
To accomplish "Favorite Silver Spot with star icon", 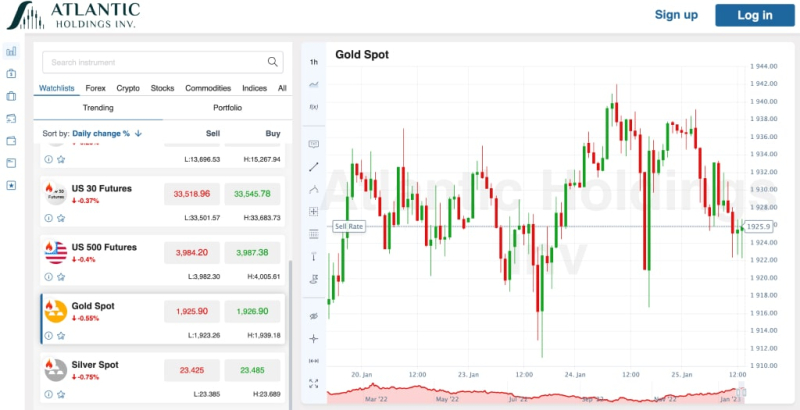I will click(x=61, y=394).
